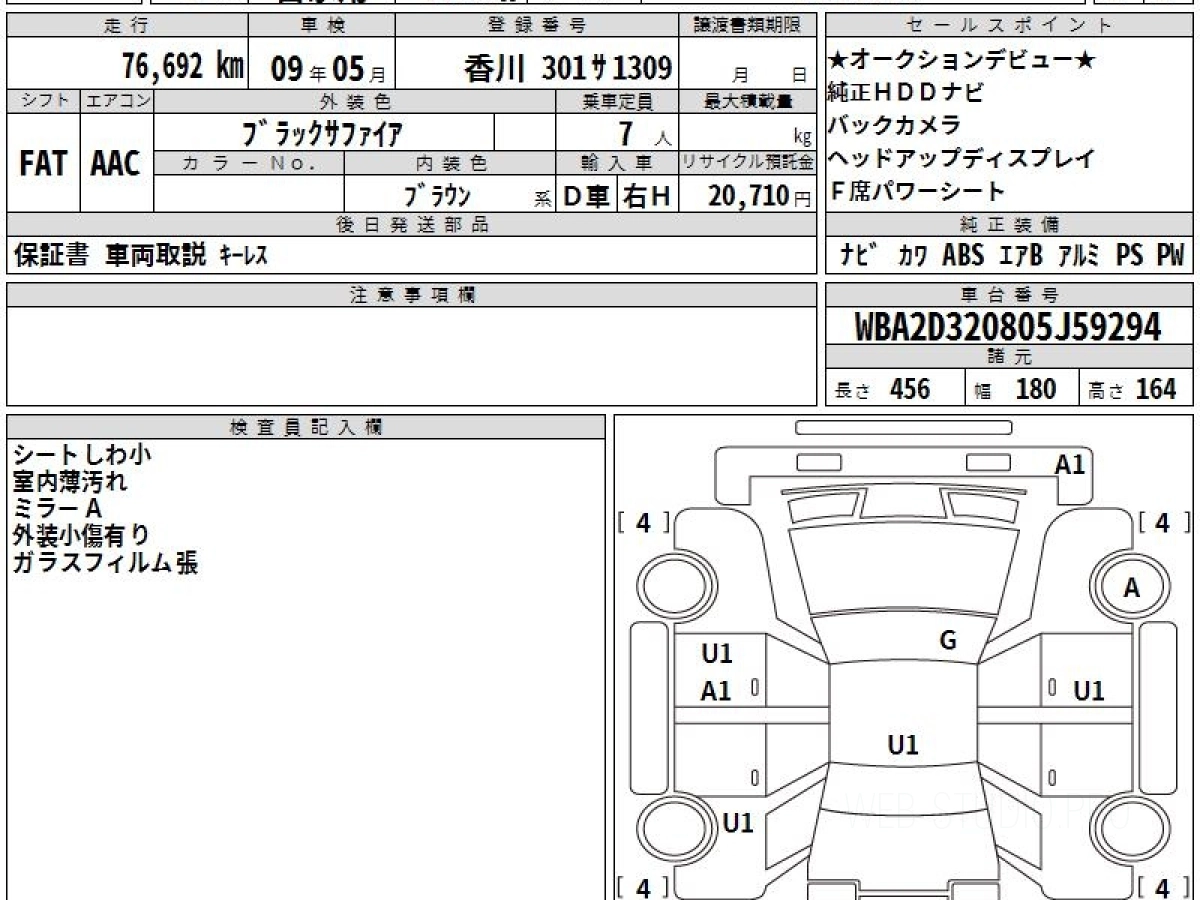Click the A1 mark on the door panel

[716, 691]
